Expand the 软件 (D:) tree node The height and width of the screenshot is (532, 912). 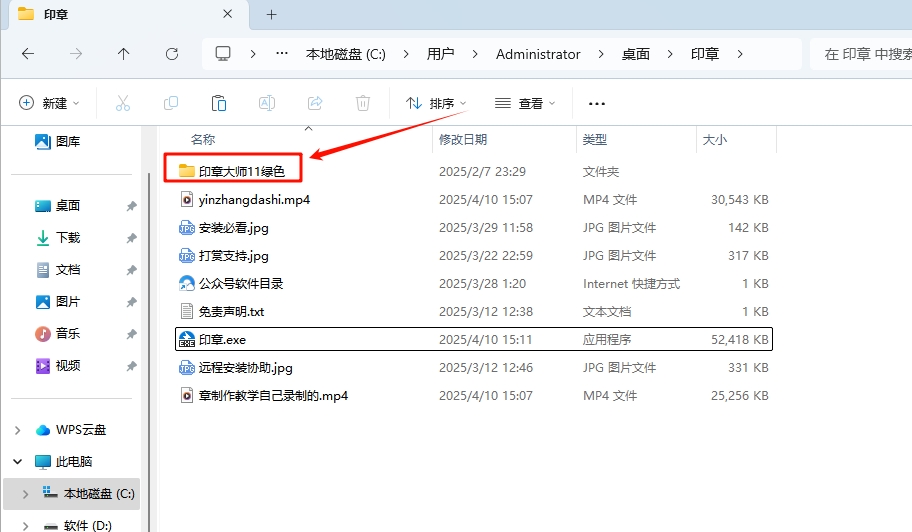[25, 526]
